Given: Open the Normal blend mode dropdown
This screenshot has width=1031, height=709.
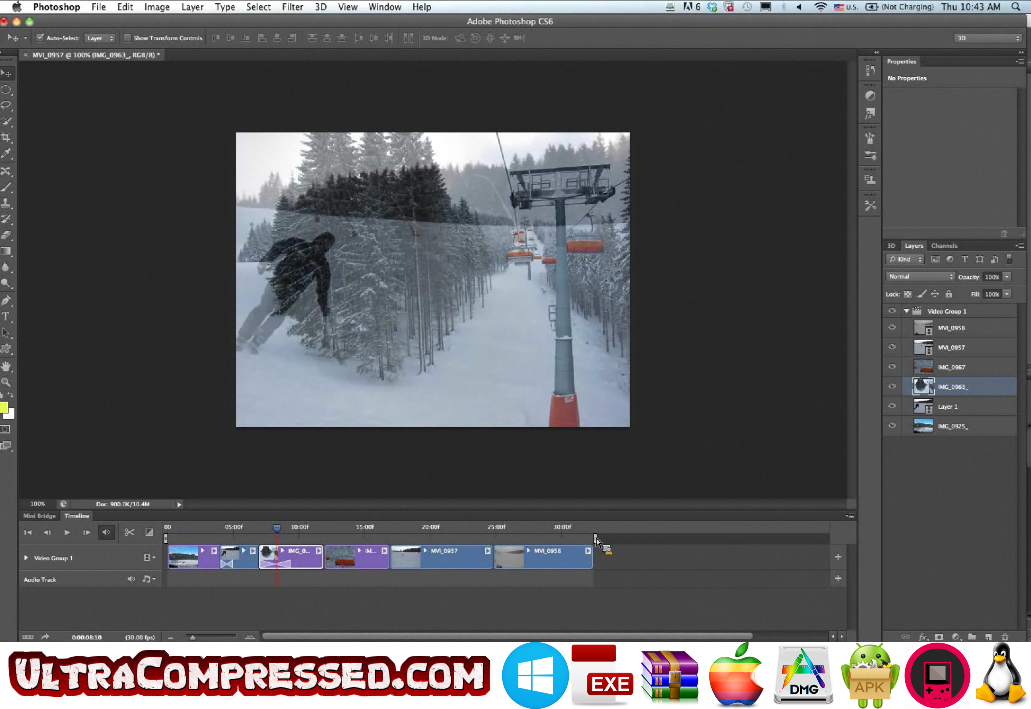Looking at the screenshot, I should (x=920, y=276).
